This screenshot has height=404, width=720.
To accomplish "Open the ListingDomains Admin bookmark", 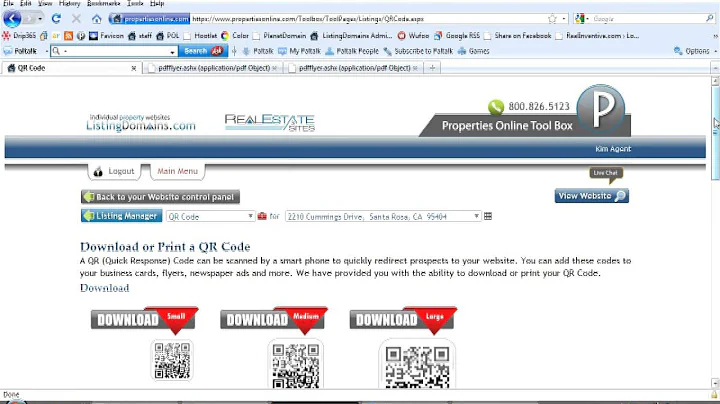I will [x=351, y=36].
